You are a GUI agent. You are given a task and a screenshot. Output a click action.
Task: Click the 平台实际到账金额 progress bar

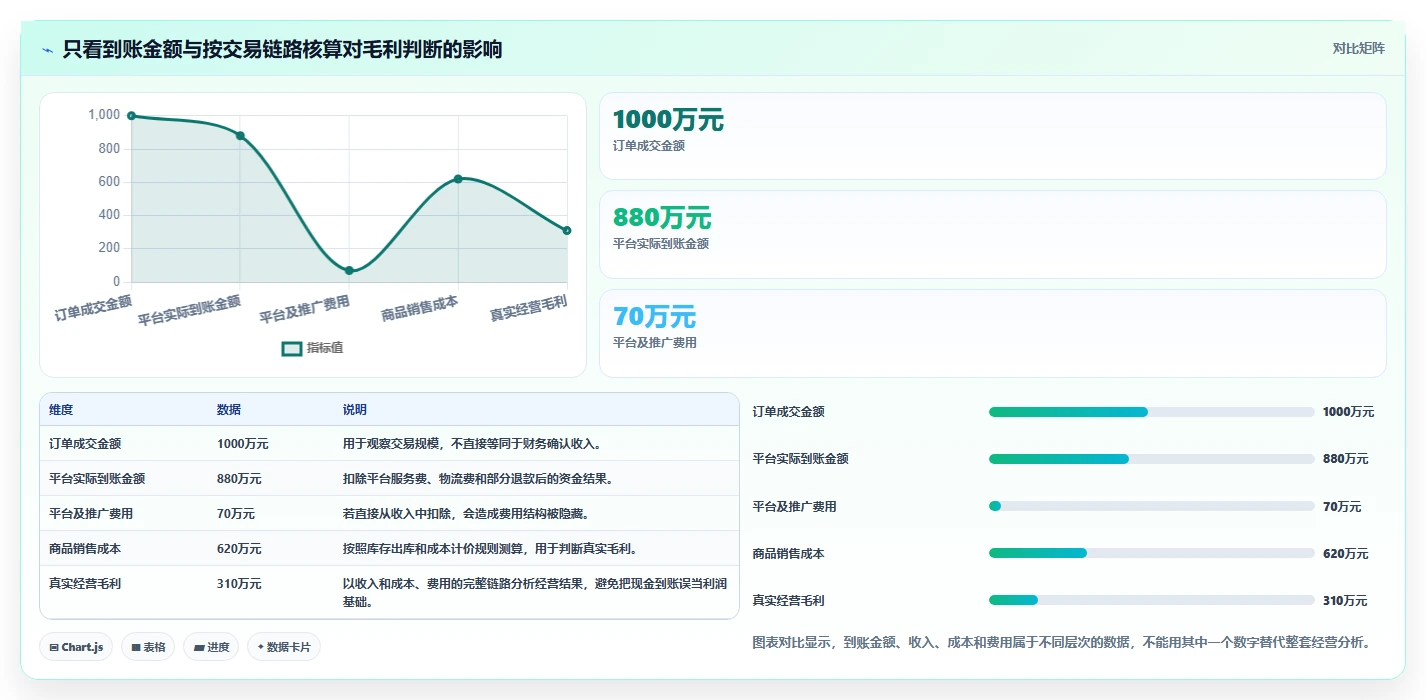[x=1152, y=459]
